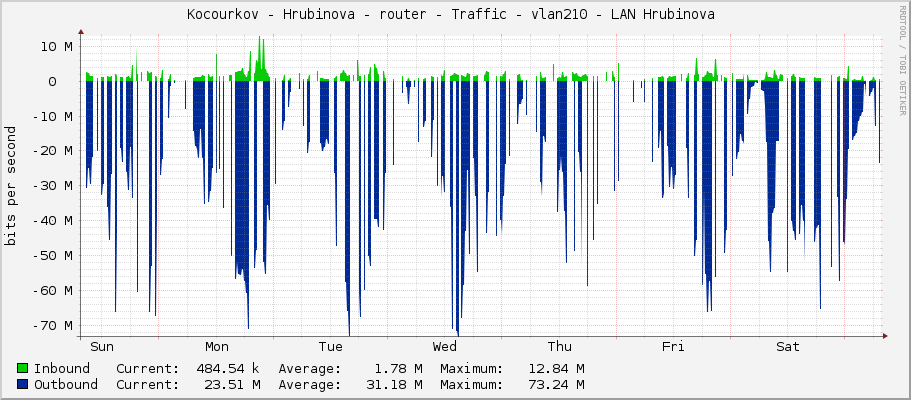Click the Inbound current value 484.54 k
The width and height of the screenshot is (911, 400).
[228, 369]
